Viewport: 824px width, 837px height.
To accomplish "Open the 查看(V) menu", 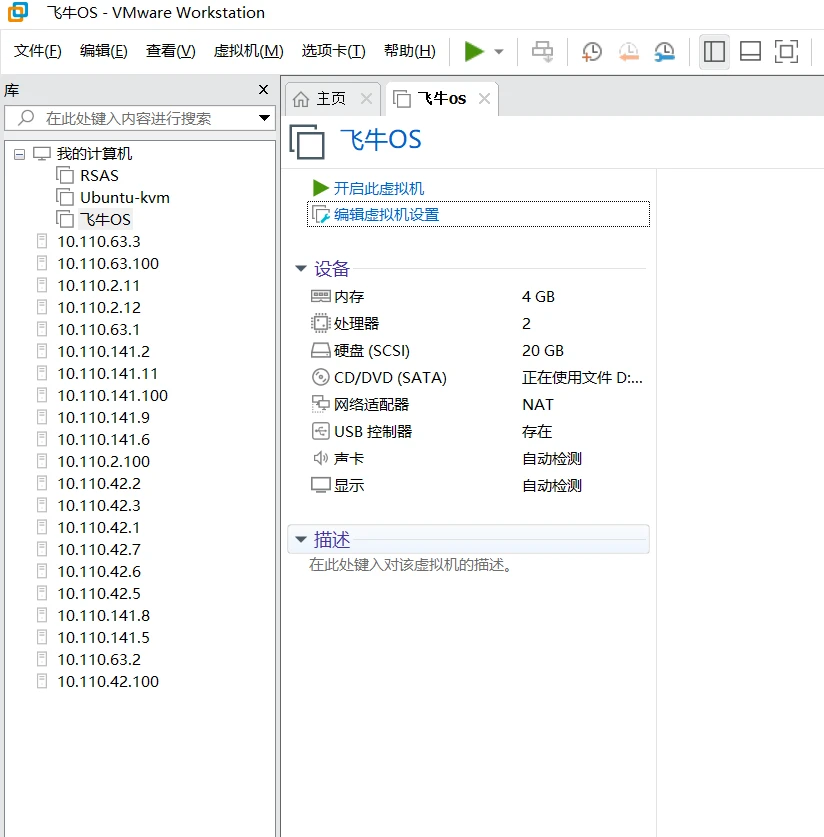I will click(171, 51).
